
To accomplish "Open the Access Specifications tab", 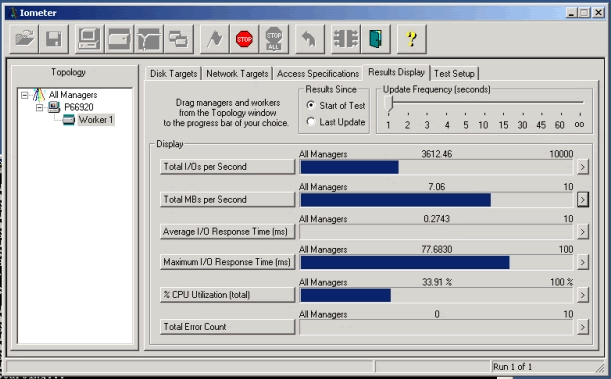I will pyautogui.click(x=318, y=74).
